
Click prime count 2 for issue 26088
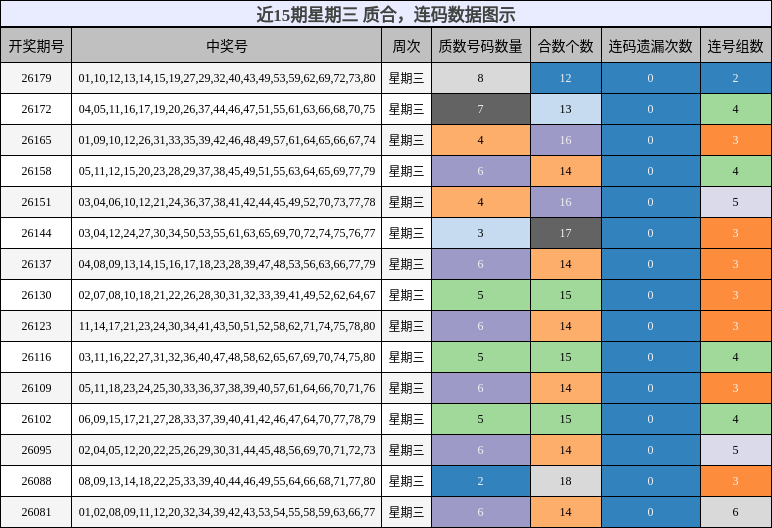pos(481,481)
